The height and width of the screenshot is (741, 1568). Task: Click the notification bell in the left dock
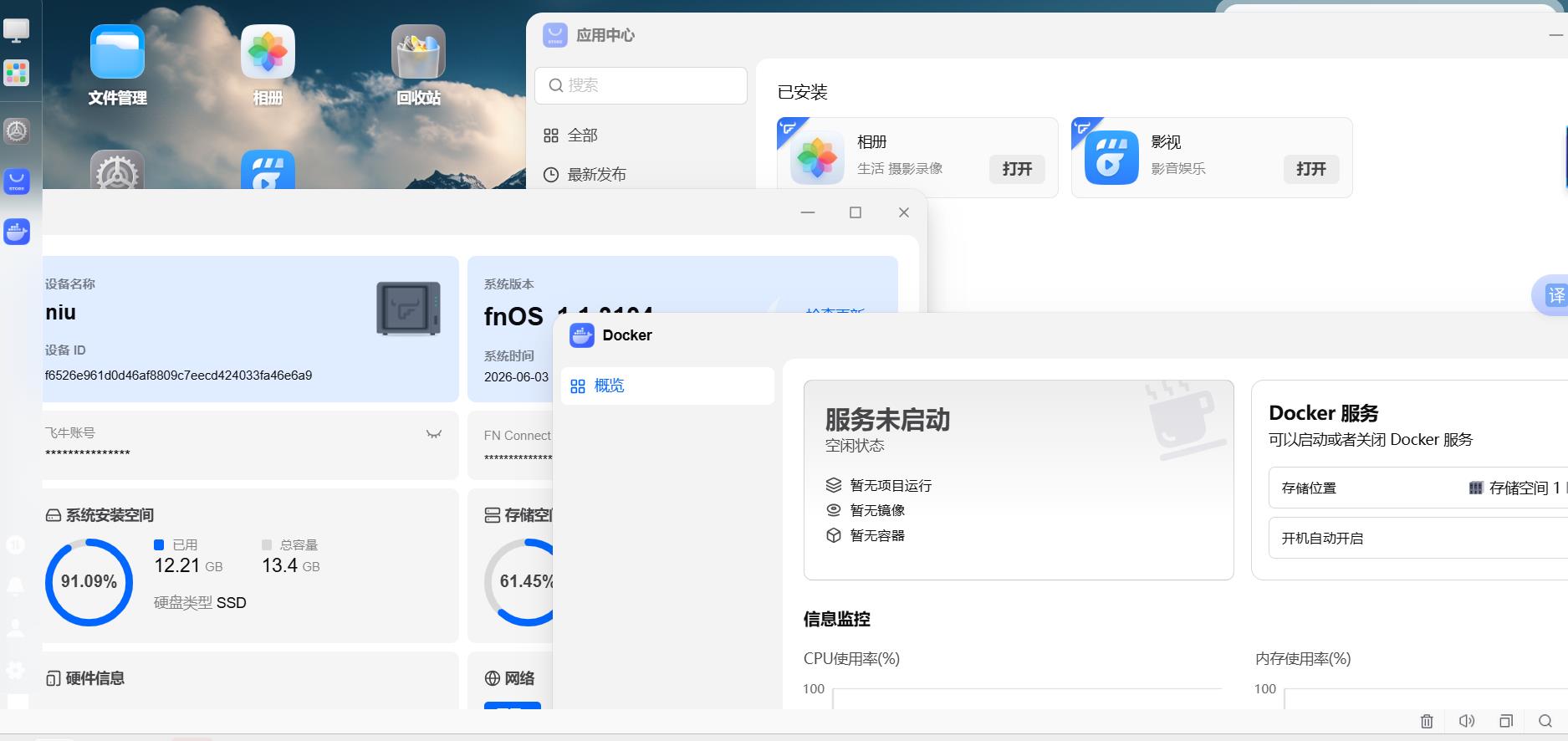point(16,585)
